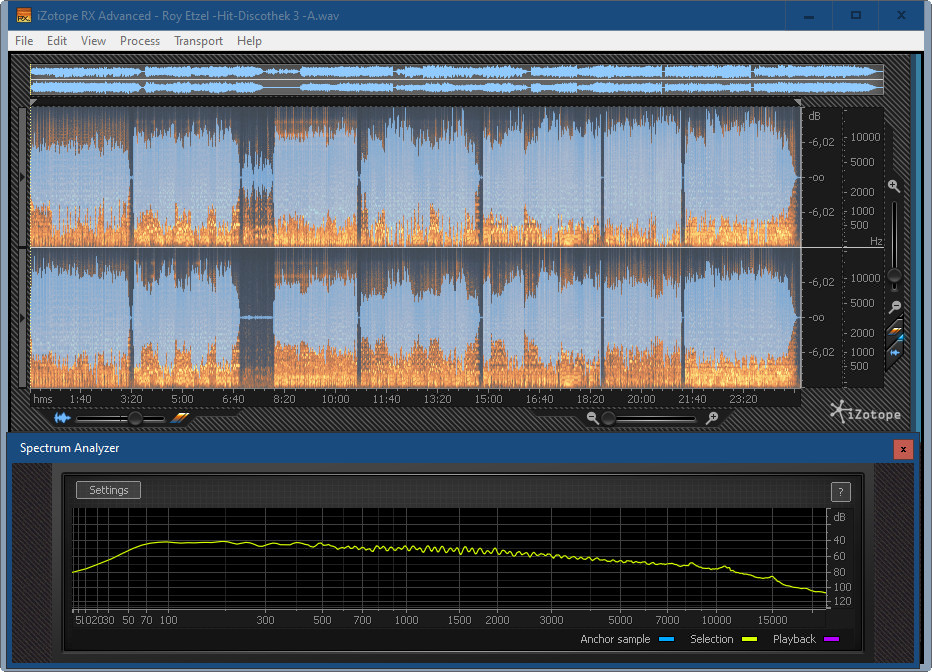Click the vertical zoom out magnifier
The image size is (932, 672).
(895, 307)
